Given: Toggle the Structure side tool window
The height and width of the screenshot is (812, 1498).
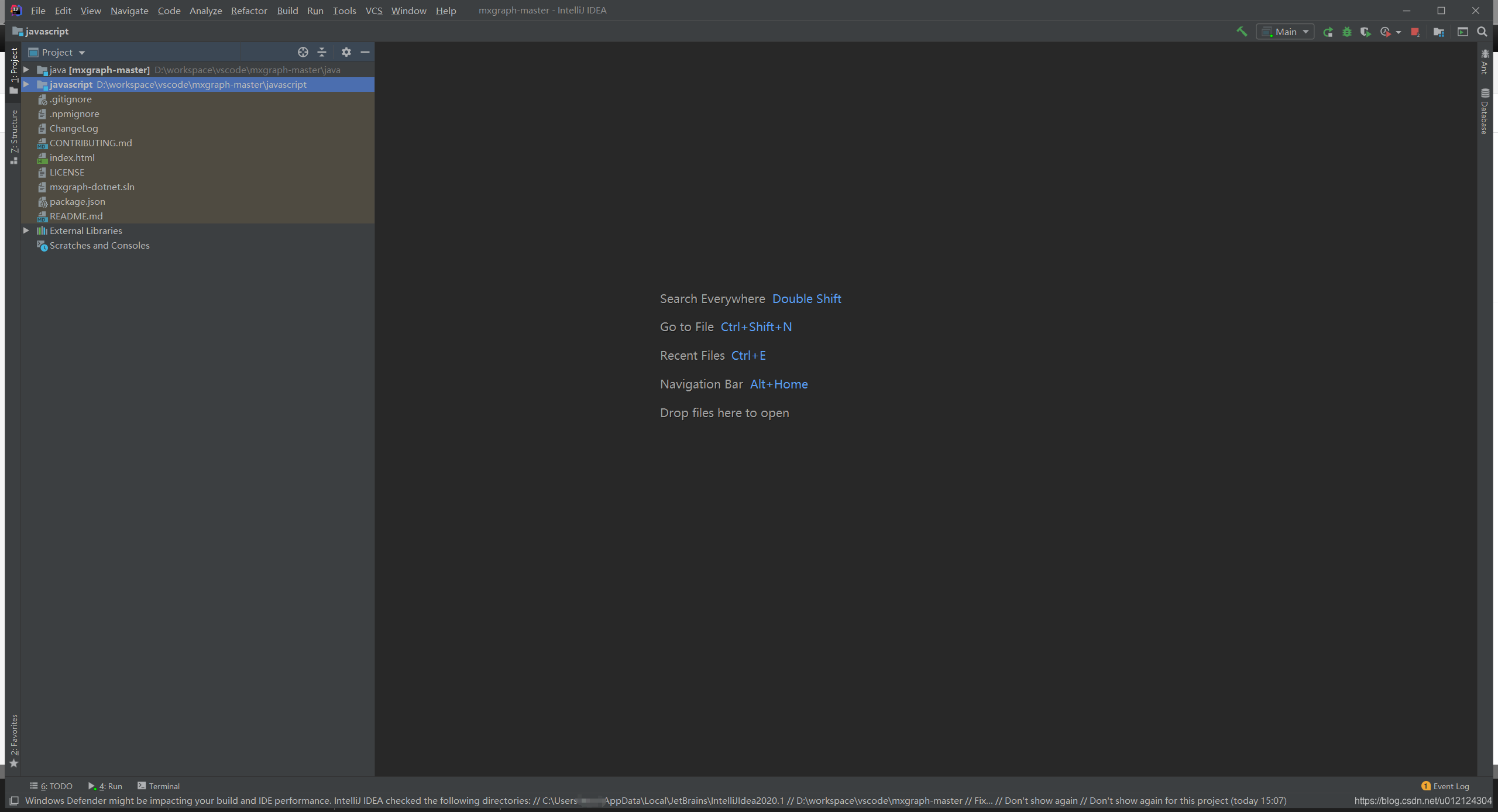Looking at the screenshot, I should point(14,136).
